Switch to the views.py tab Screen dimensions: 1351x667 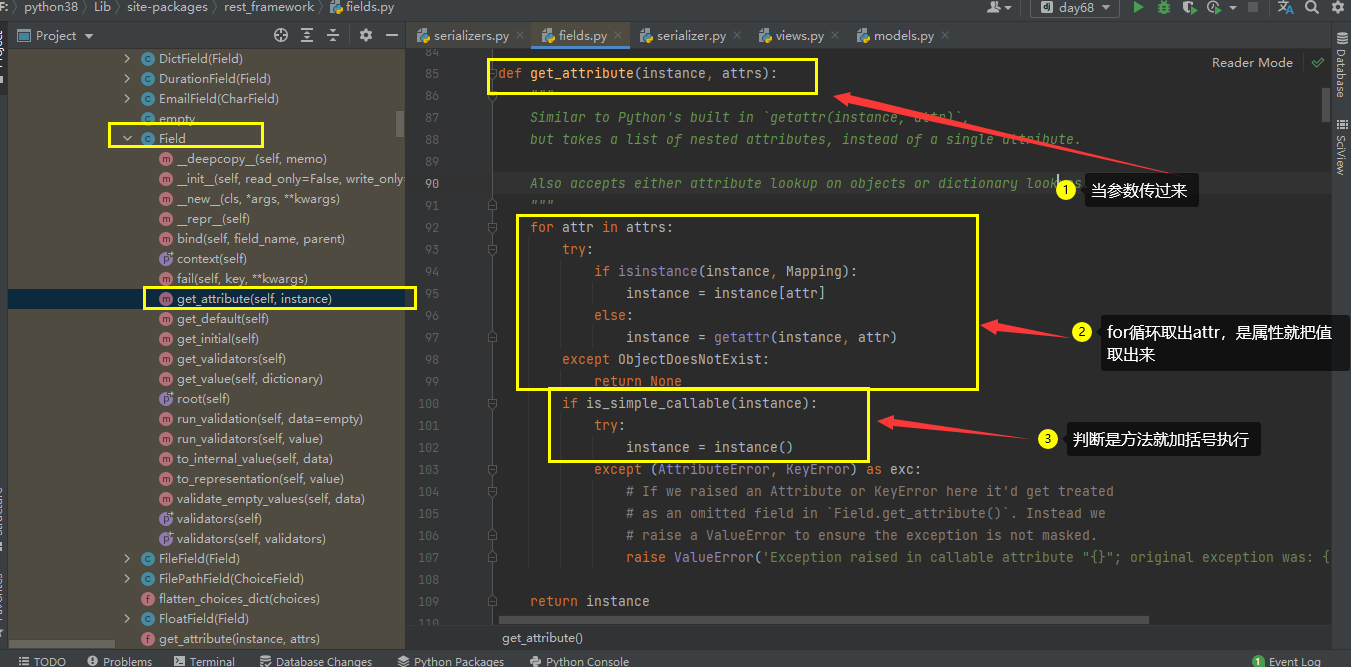[x=797, y=36]
